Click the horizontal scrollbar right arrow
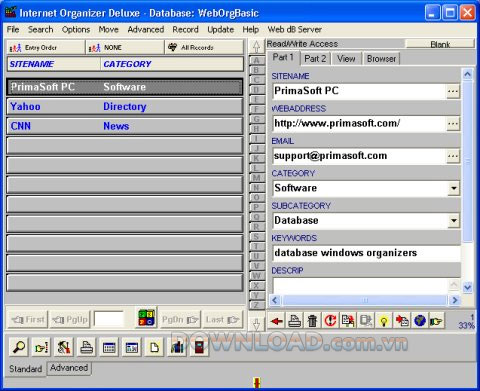This screenshot has height=391, width=480. tap(455, 300)
